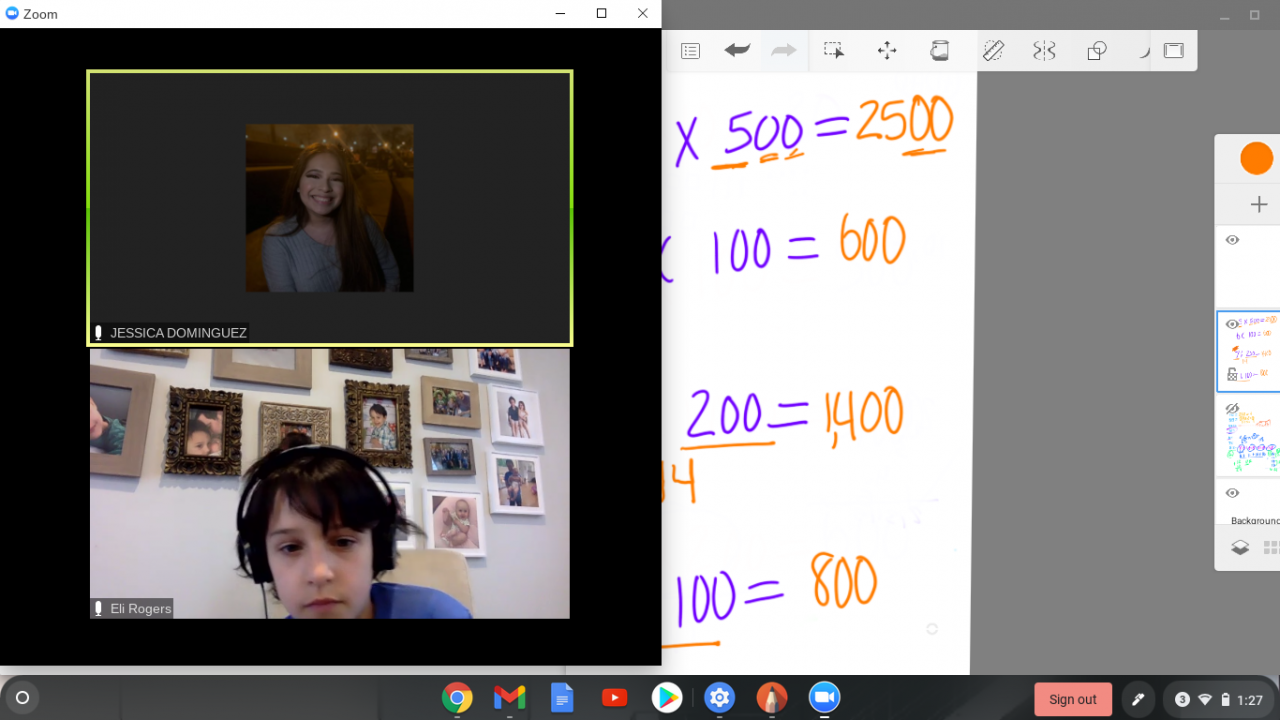Select the orange current color swatch

click(1256, 158)
